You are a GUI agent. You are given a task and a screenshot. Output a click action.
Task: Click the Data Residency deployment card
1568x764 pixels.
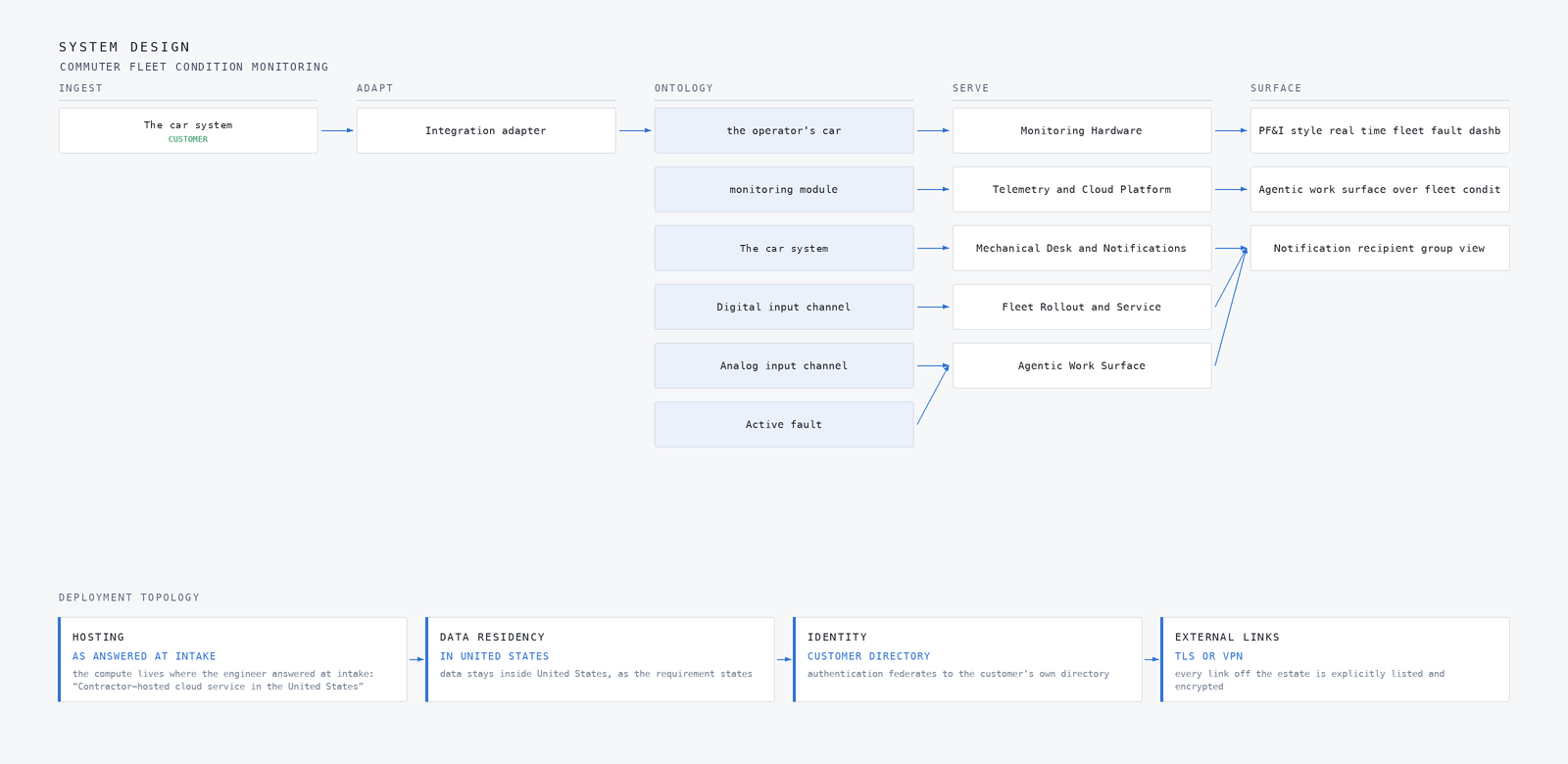pyautogui.click(x=600, y=659)
